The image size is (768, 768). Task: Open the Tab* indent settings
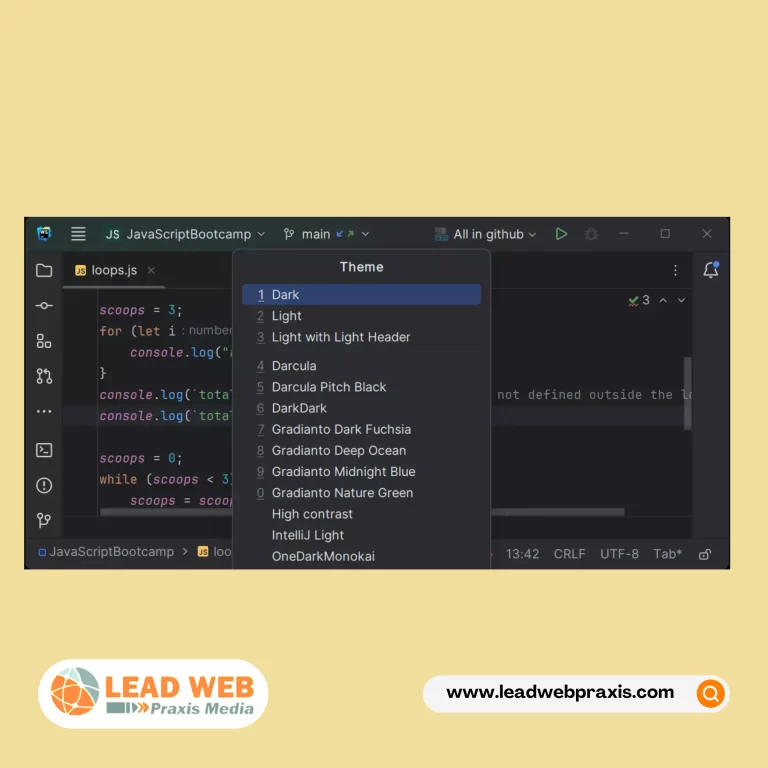667,554
